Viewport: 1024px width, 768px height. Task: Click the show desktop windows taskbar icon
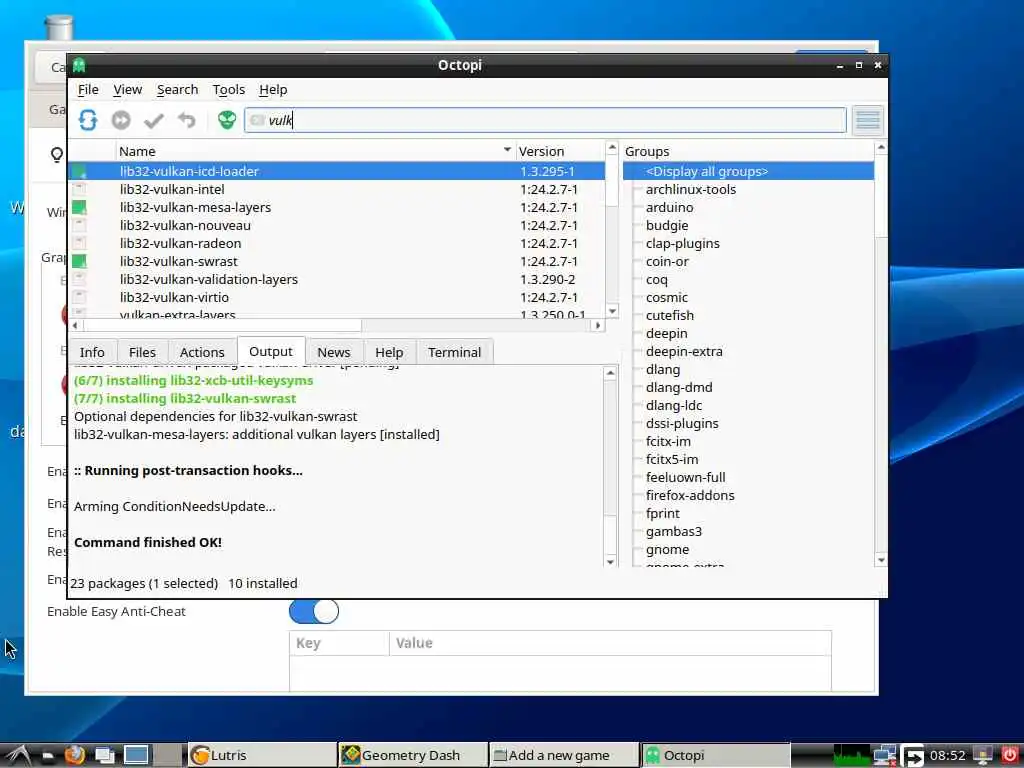pos(104,756)
